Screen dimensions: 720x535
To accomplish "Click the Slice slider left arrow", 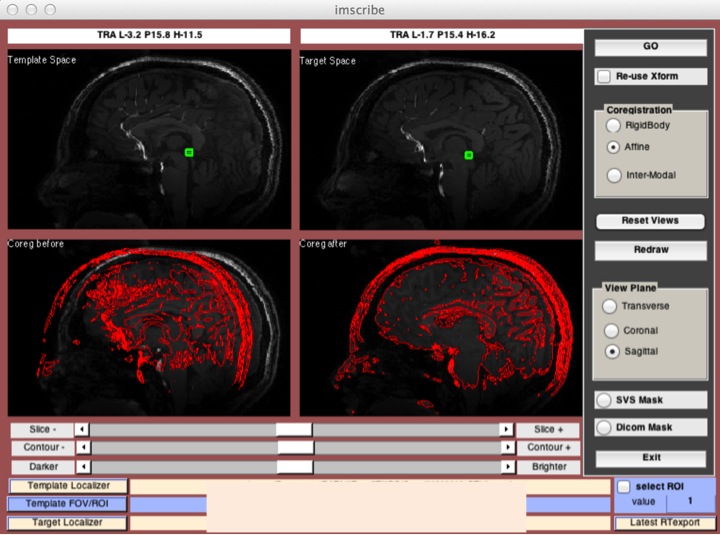I will (84, 429).
